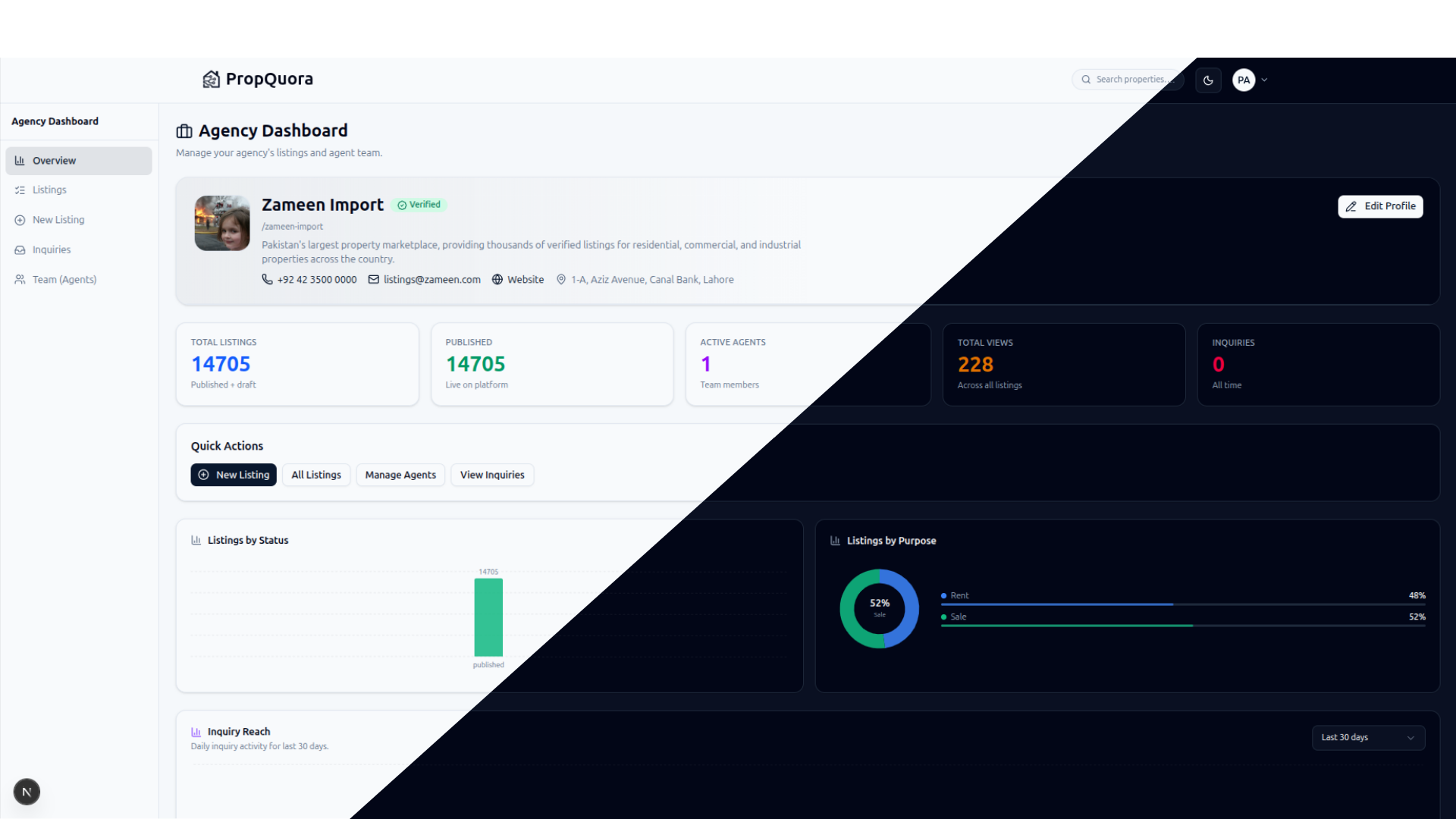Focus the Search properties field

[1128, 79]
